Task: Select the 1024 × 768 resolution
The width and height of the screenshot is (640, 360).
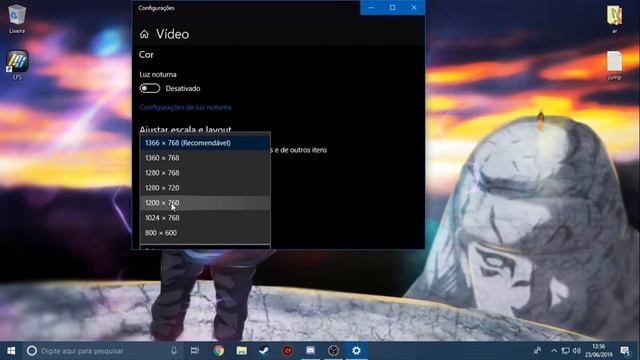Action: pos(205,218)
